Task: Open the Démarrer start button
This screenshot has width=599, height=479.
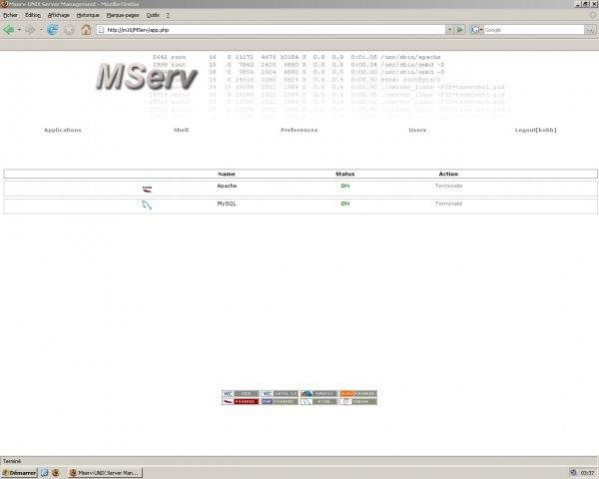Action: (x=19, y=473)
